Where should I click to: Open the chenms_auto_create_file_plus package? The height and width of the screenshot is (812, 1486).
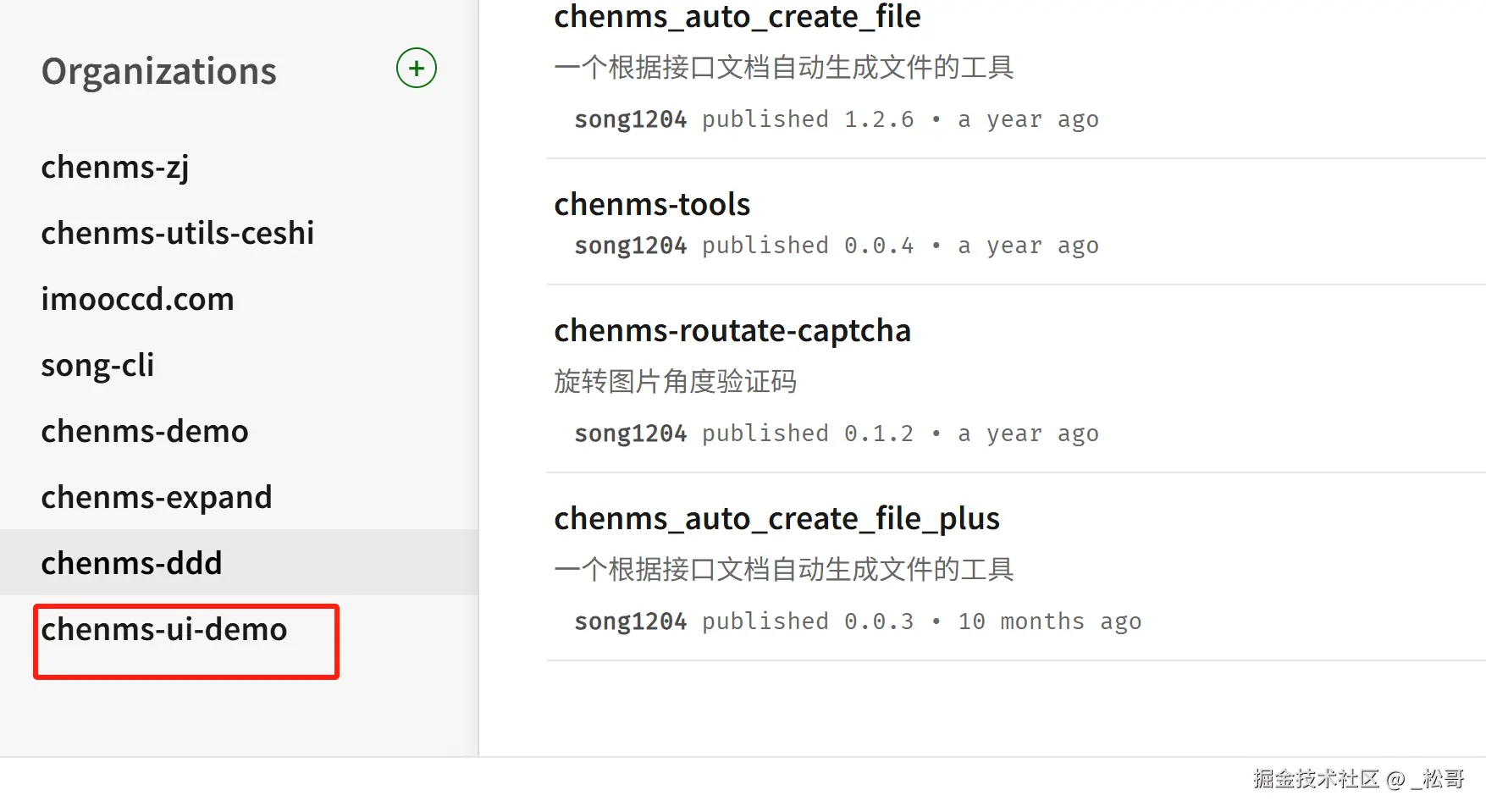point(776,519)
